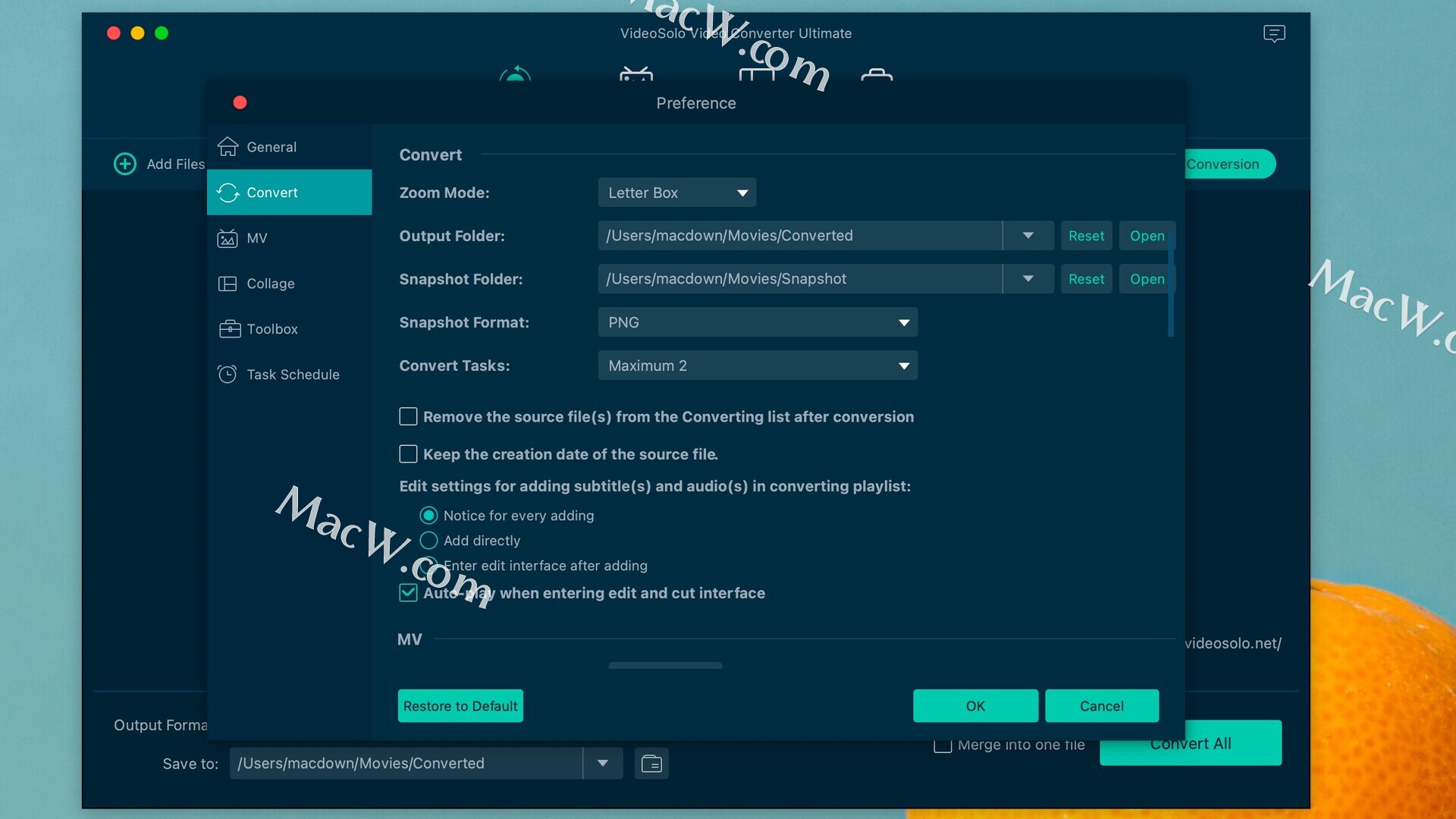The width and height of the screenshot is (1456, 819).
Task: Select Enter edit interface after adding
Action: point(428,566)
